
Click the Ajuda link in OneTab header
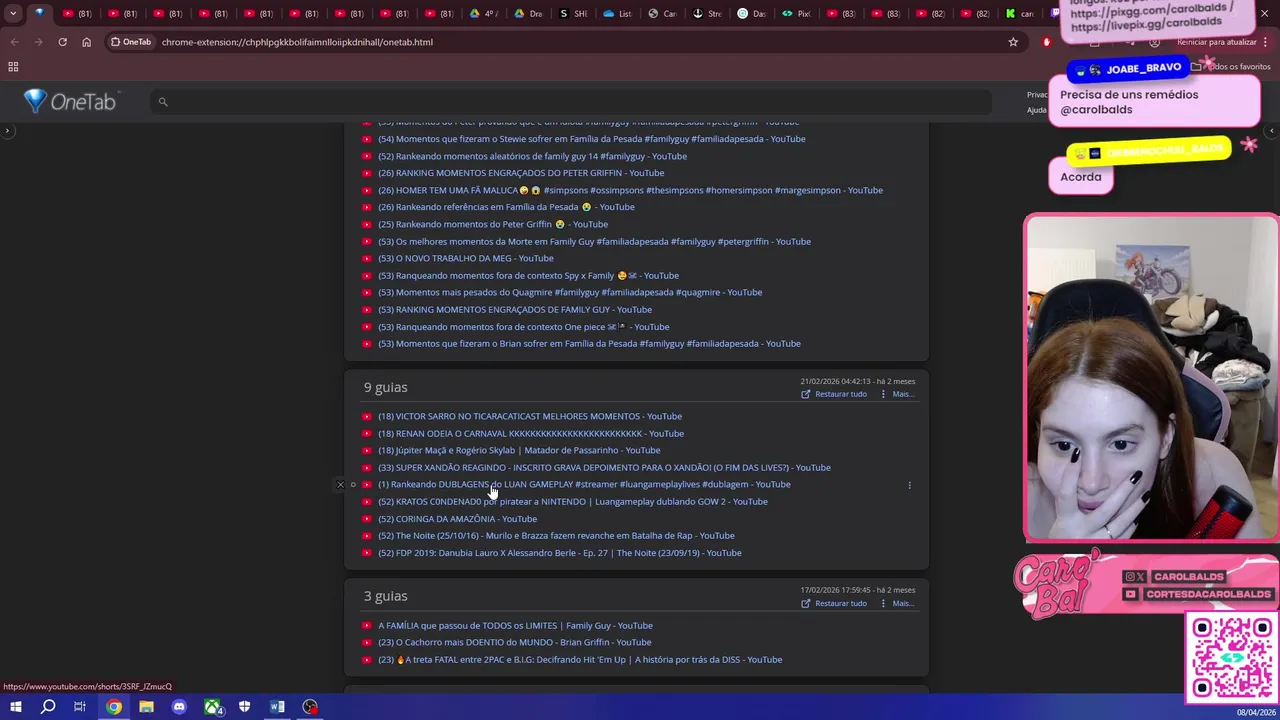tap(1037, 110)
